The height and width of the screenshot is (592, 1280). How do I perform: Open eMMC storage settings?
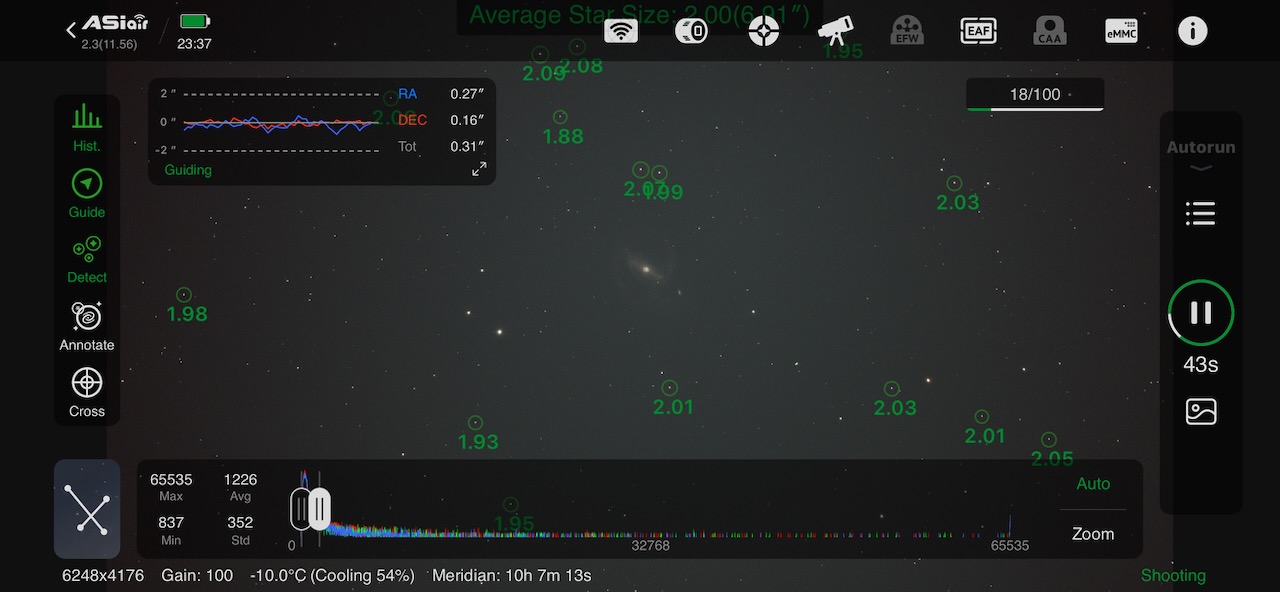click(x=1121, y=31)
